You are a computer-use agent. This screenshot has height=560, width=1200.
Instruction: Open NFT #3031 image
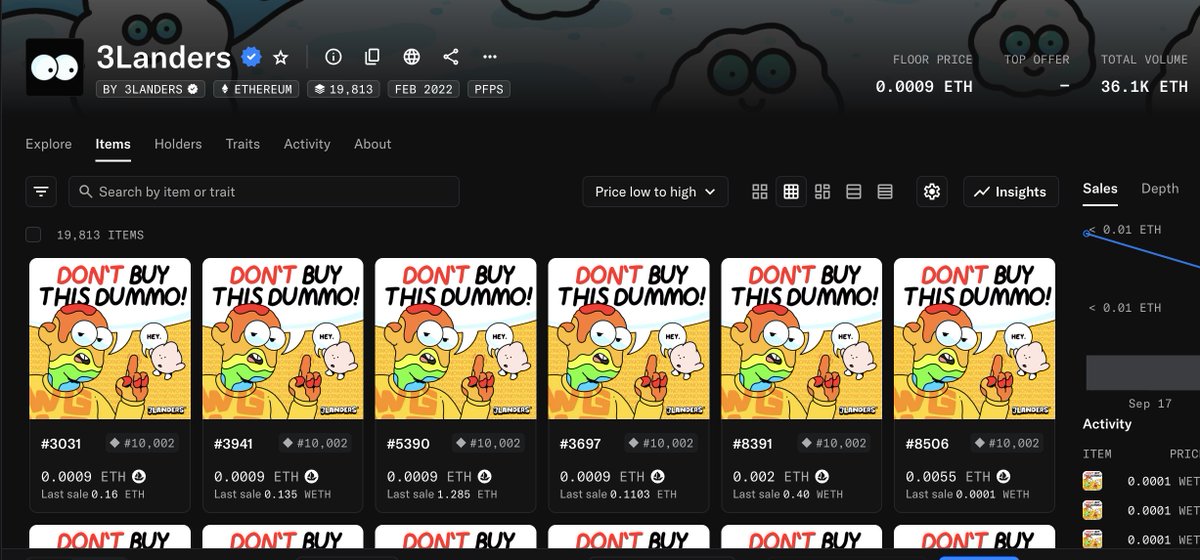(x=110, y=339)
